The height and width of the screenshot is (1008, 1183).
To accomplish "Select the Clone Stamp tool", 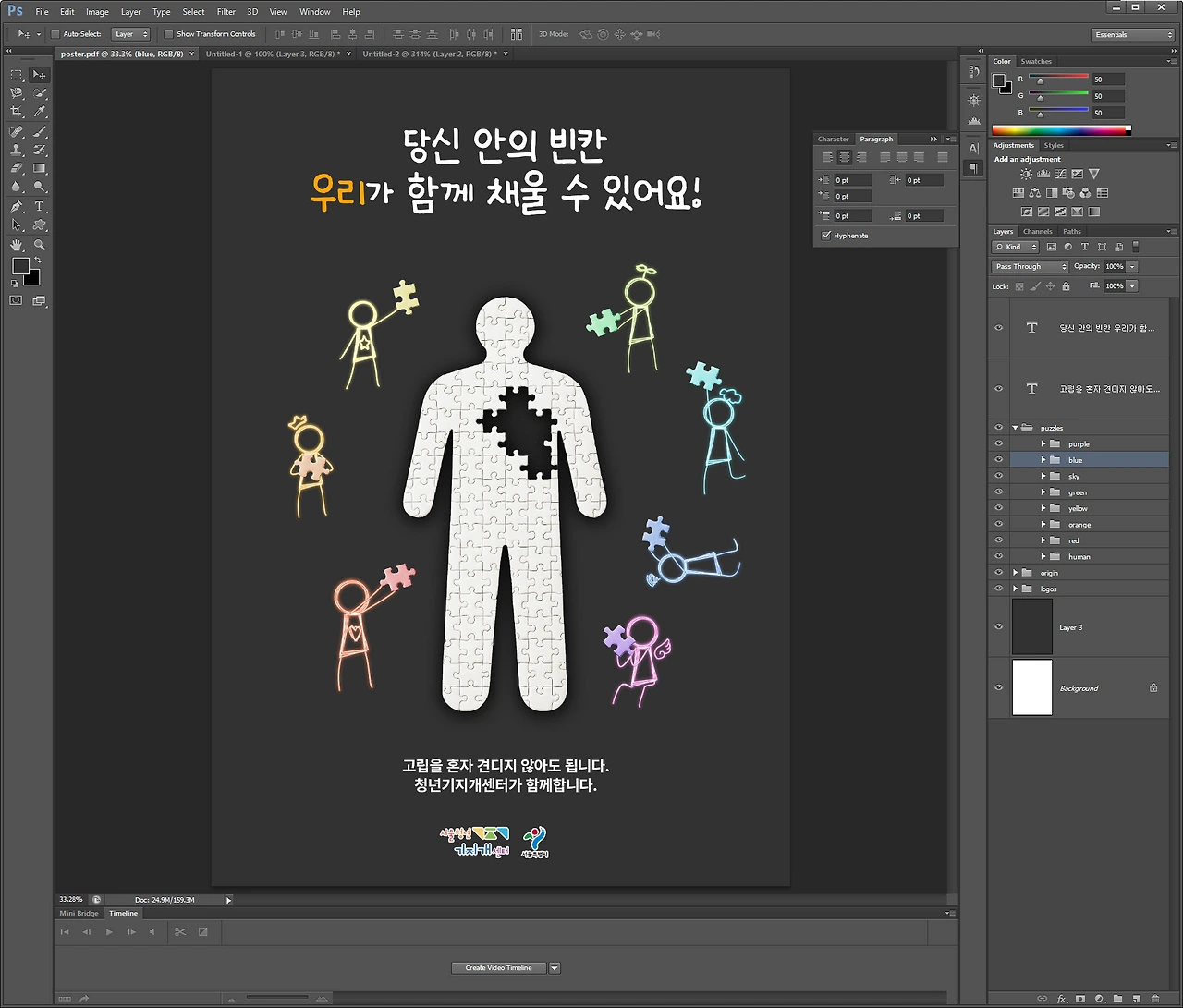I will click(x=17, y=150).
